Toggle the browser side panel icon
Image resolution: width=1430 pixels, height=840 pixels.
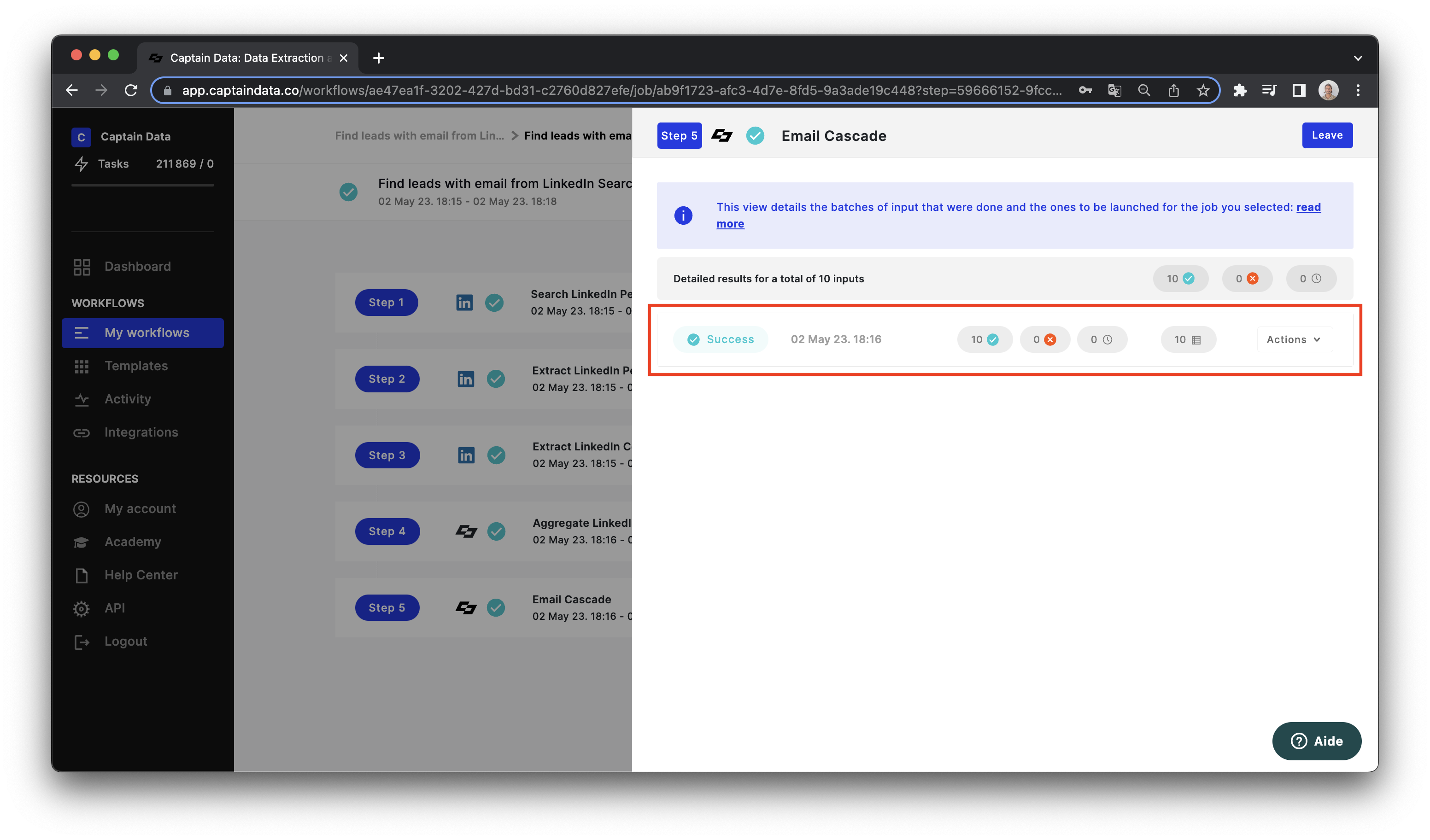coord(1299,90)
